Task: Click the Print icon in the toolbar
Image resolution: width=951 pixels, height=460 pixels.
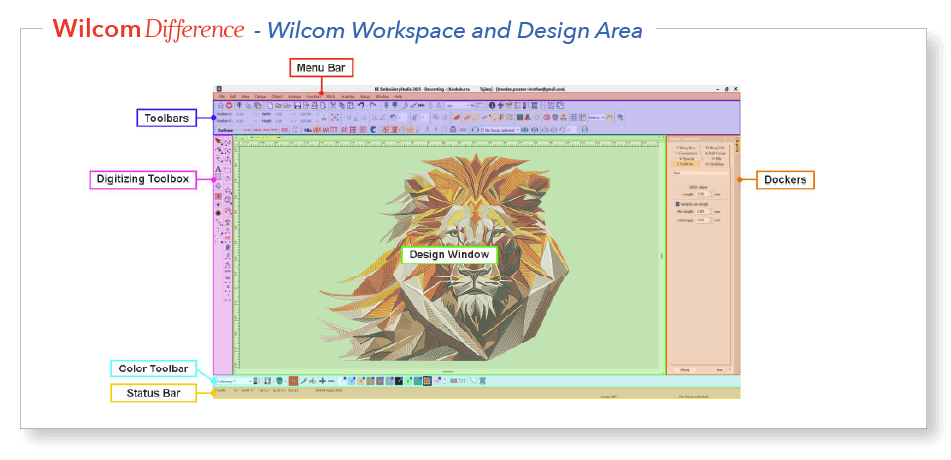Action: pyautogui.click(x=316, y=105)
